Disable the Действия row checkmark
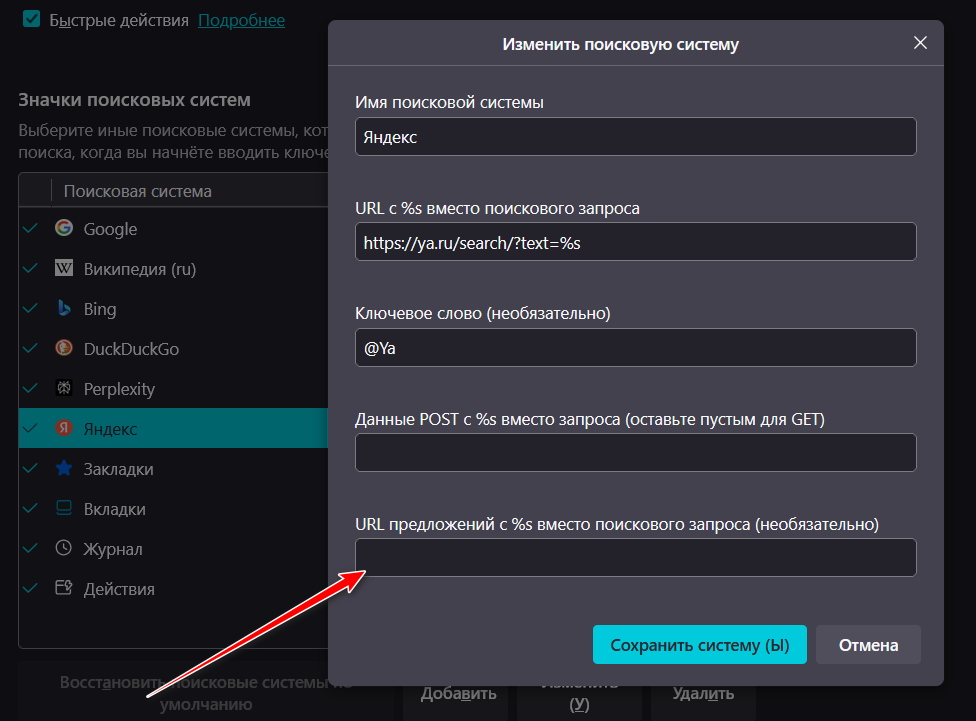Image resolution: width=976 pixels, height=721 pixels. (x=30, y=588)
